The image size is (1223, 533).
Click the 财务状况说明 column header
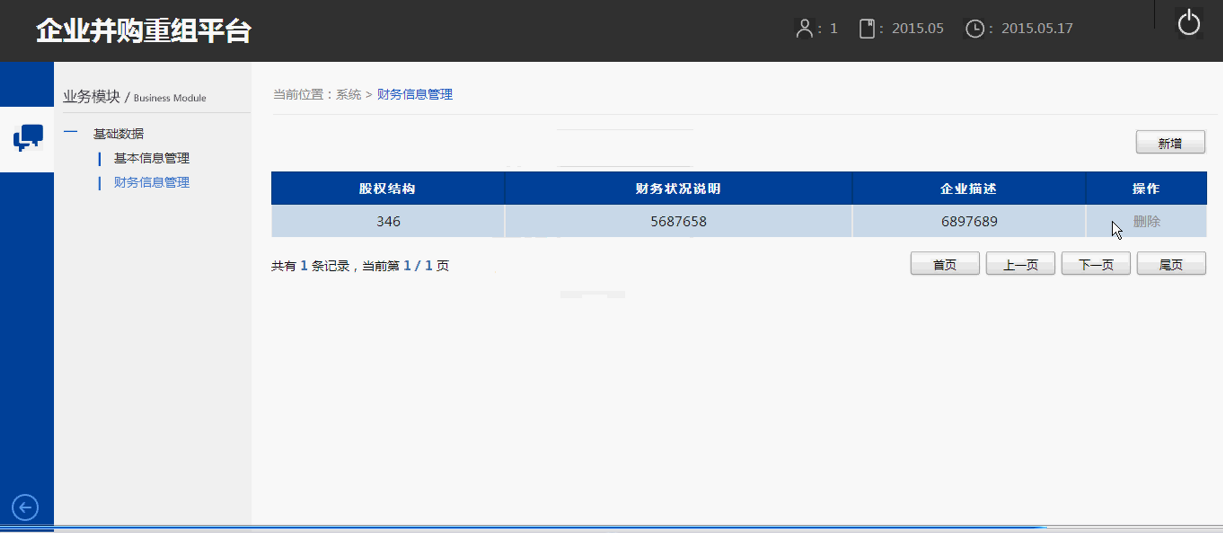(x=678, y=188)
